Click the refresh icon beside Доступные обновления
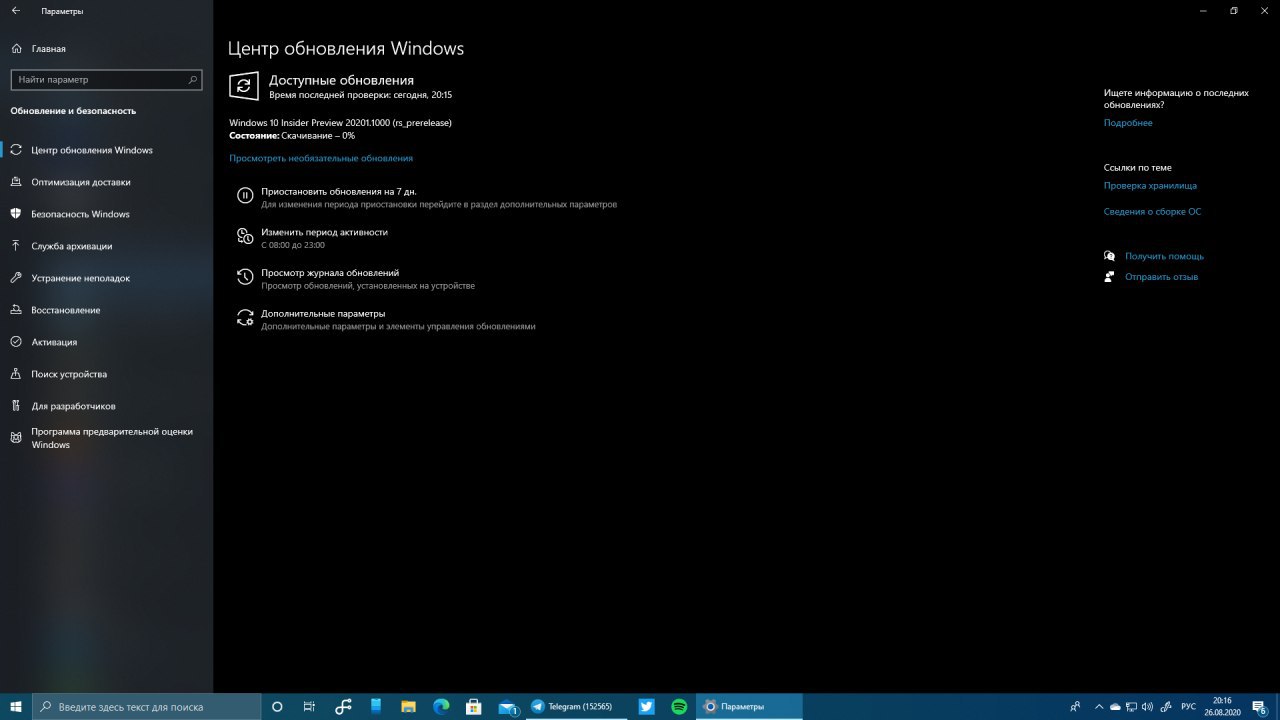The height and width of the screenshot is (720, 1280). [244, 86]
